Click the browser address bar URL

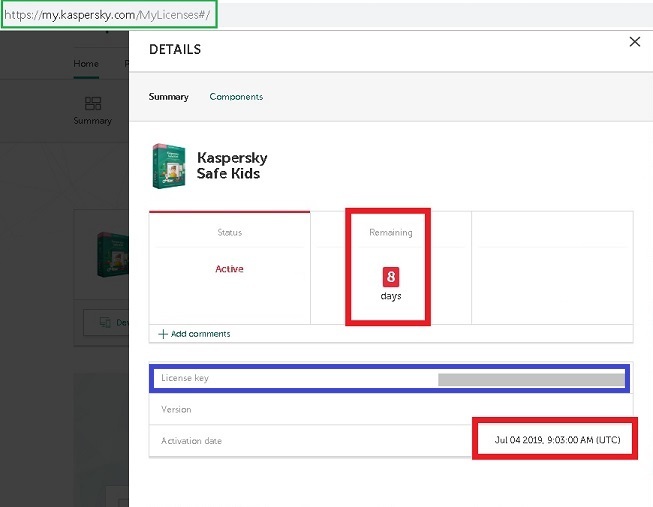pyautogui.click(x=107, y=15)
